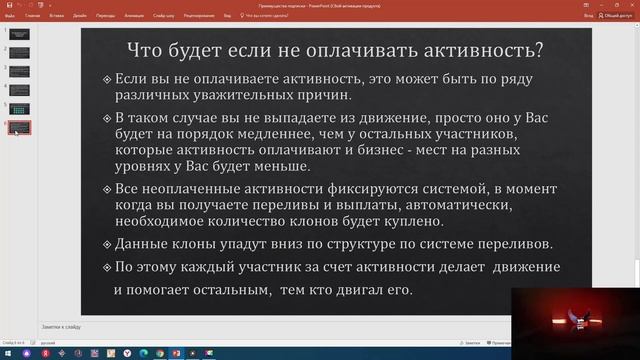Open the dark recorder taskbar icon after PowerPoint
The image size is (640, 360).
[x=193, y=353]
